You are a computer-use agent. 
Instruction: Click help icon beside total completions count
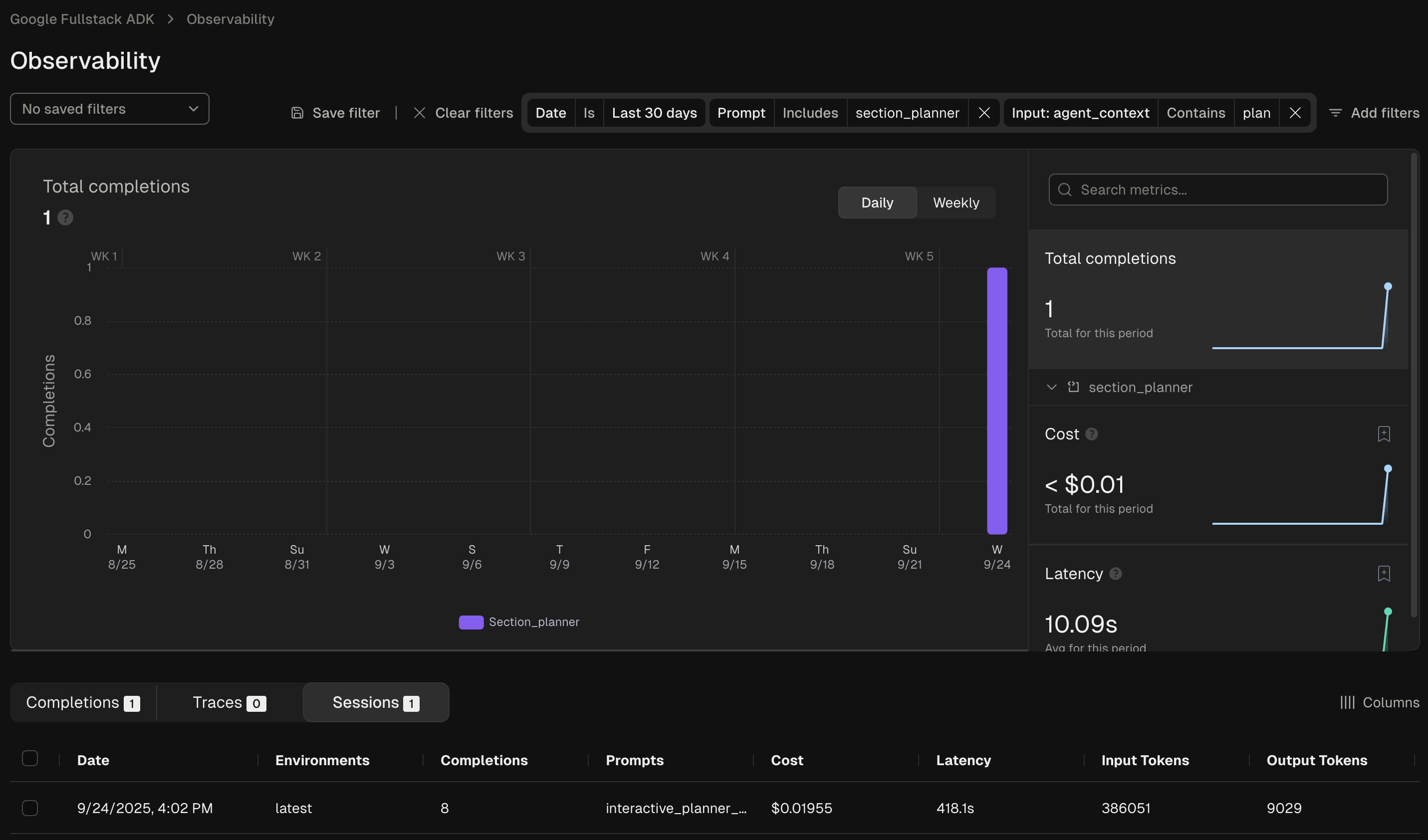(65, 217)
